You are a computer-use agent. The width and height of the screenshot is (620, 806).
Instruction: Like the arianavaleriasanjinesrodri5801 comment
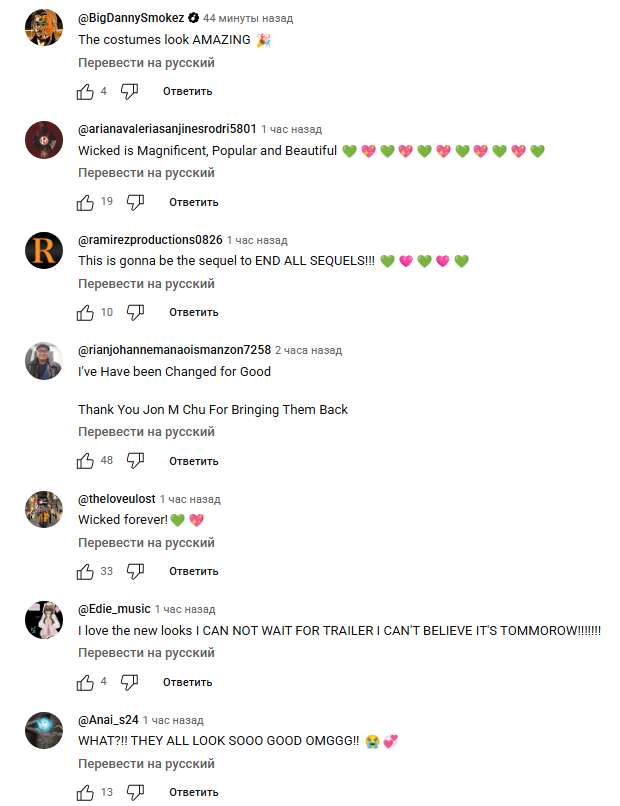pyautogui.click(x=85, y=203)
